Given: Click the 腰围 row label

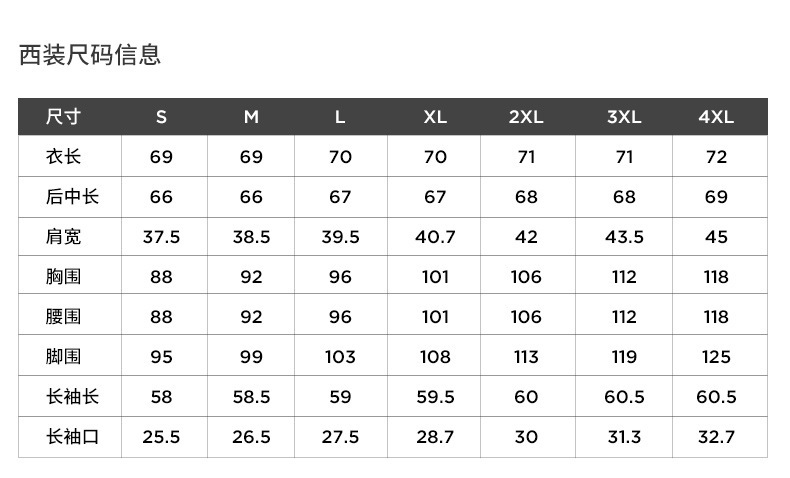Looking at the screenshot, I should 63,317.
